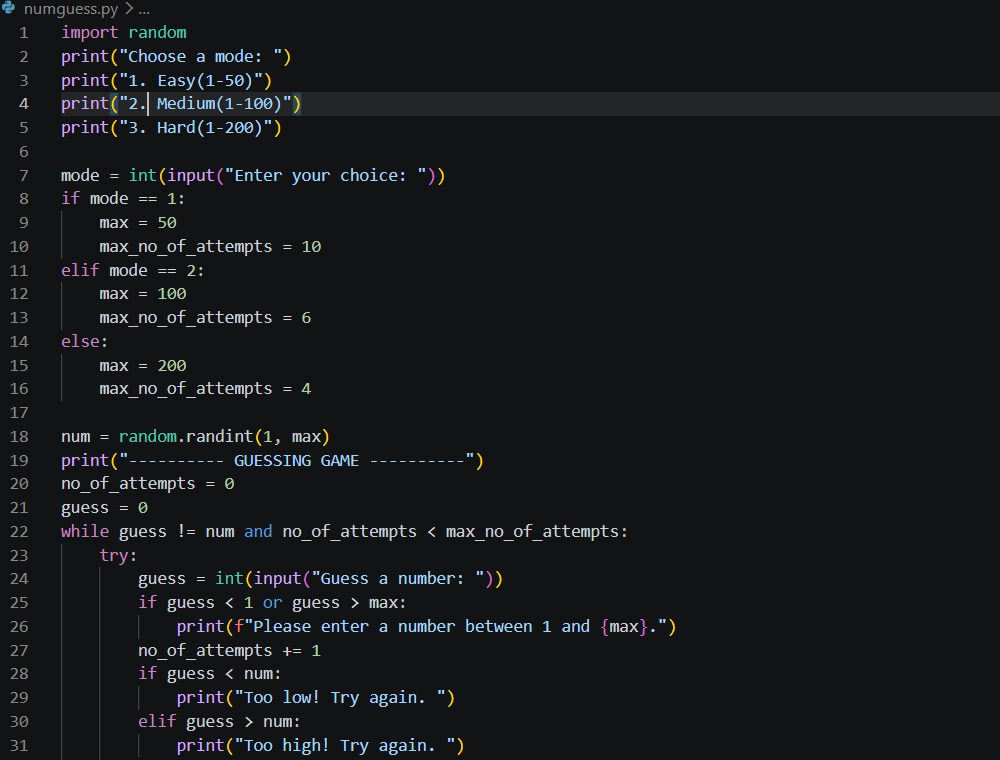Viewport: 1000px width, 760px height.
Task: Select line number 4 in gutter
Action: click(24, 104)
